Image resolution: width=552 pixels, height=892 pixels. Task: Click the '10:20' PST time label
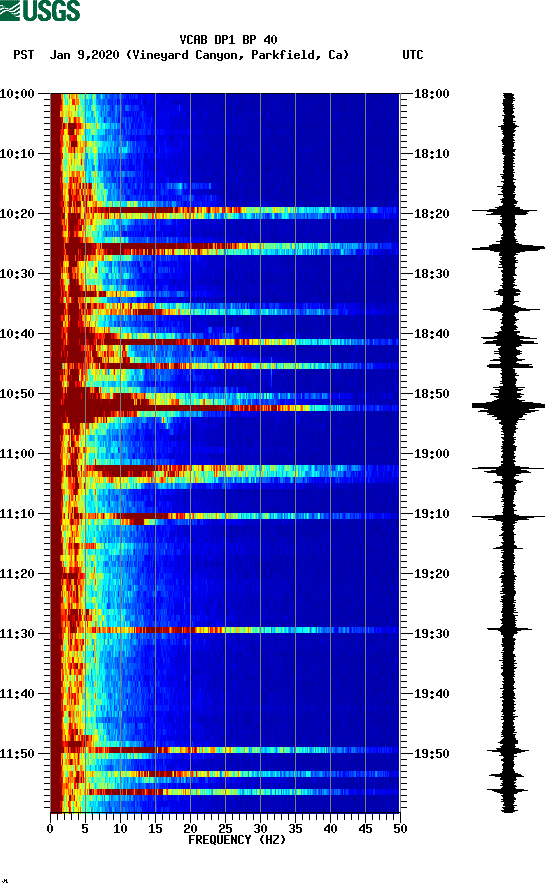17,214
